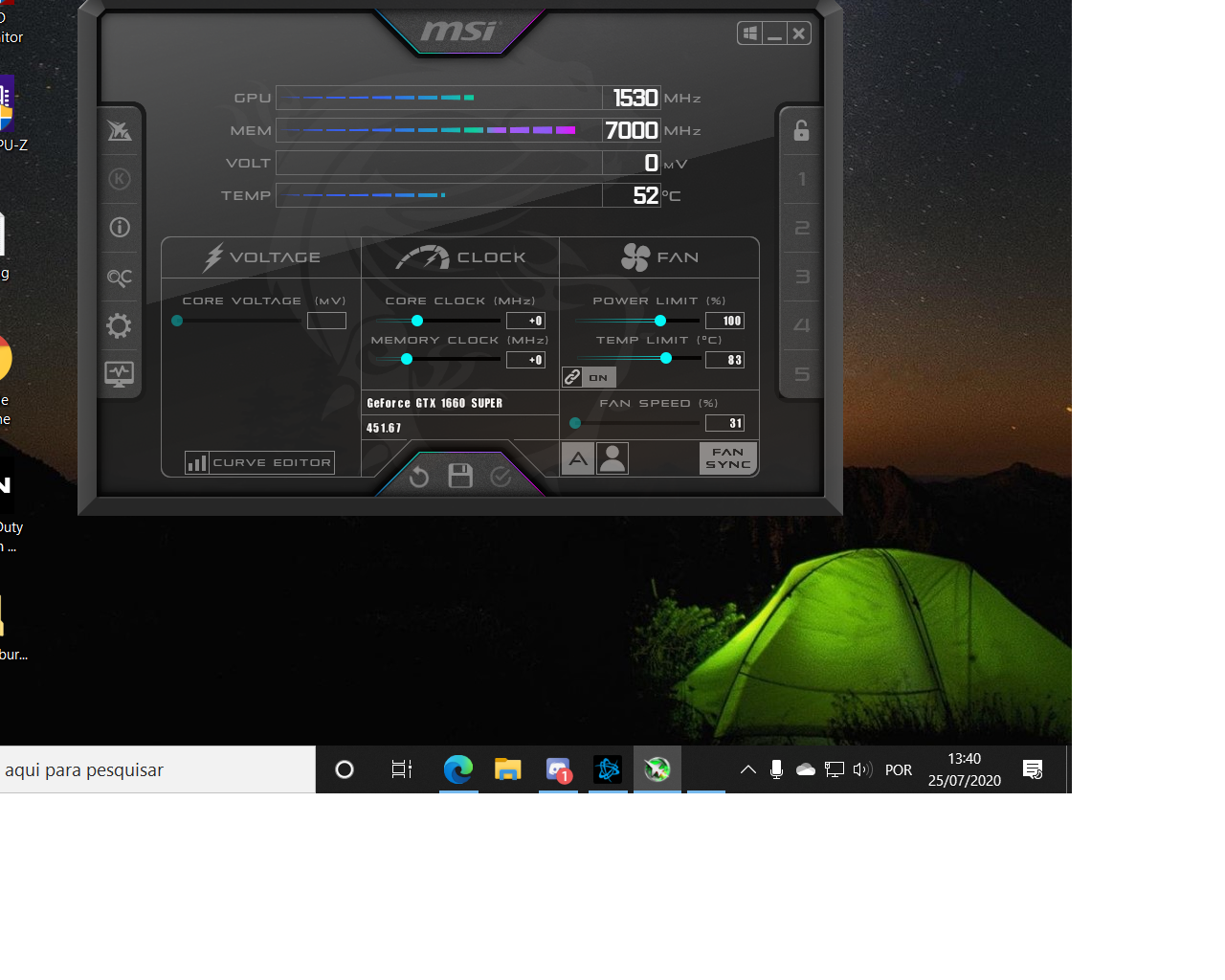Open clock showing 13:40 25/07/2020

click(x=965, y=769)
